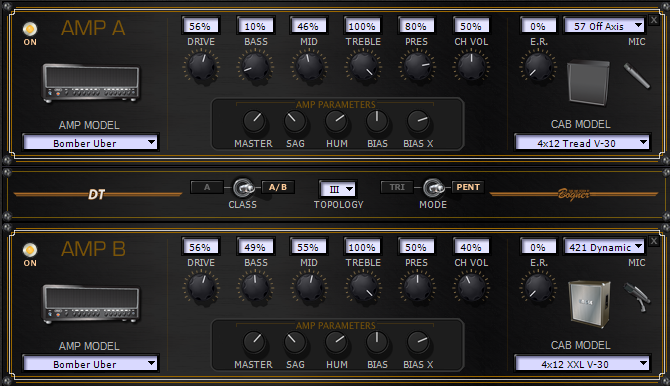Viewport: 670px width, 386px height.
Task: Click the Amp A amplifier head image
Action: pyautogui.click(x=91, y=83)
